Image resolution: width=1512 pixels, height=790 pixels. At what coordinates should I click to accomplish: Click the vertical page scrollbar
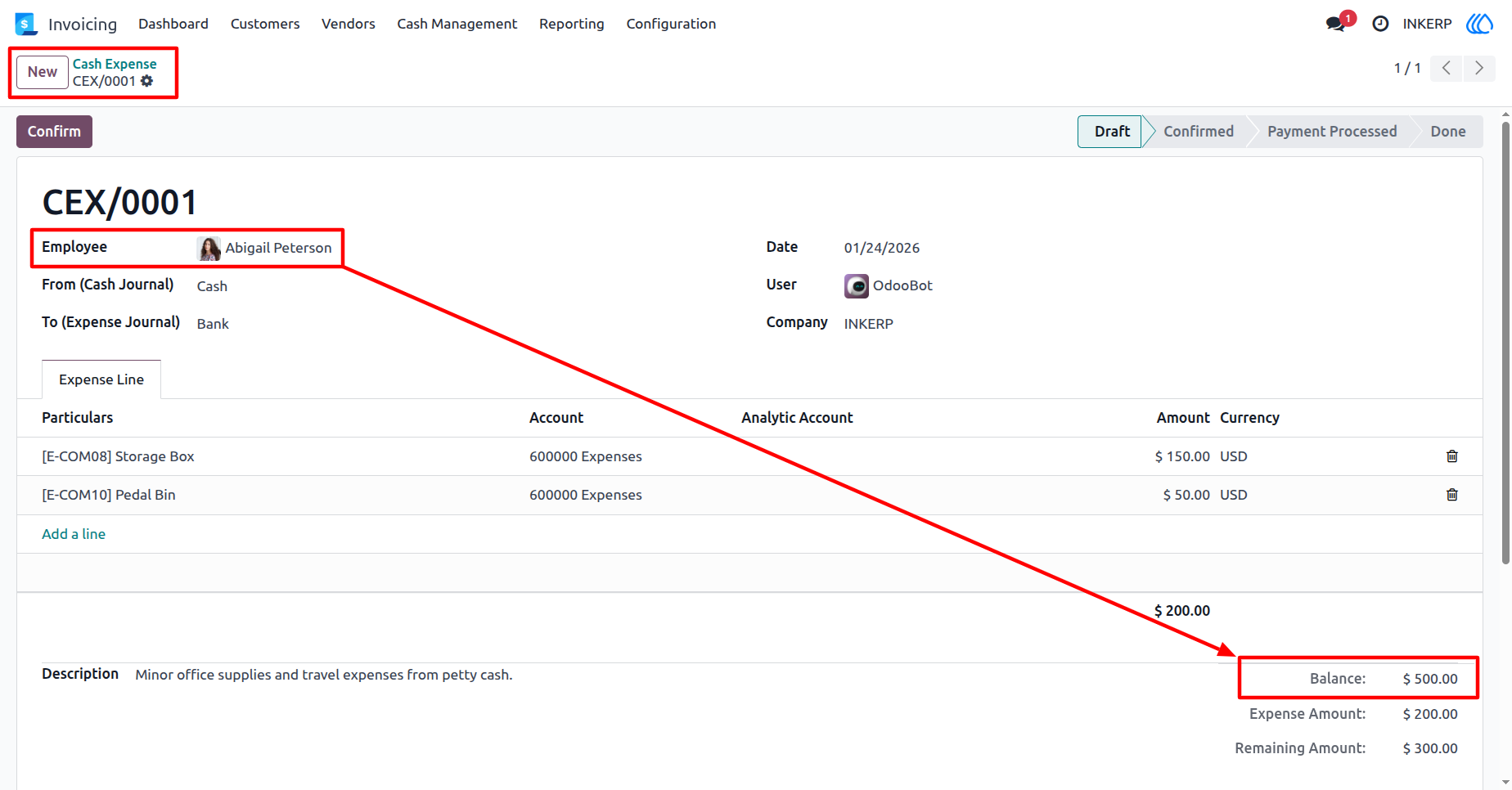tap(1505, 343)
